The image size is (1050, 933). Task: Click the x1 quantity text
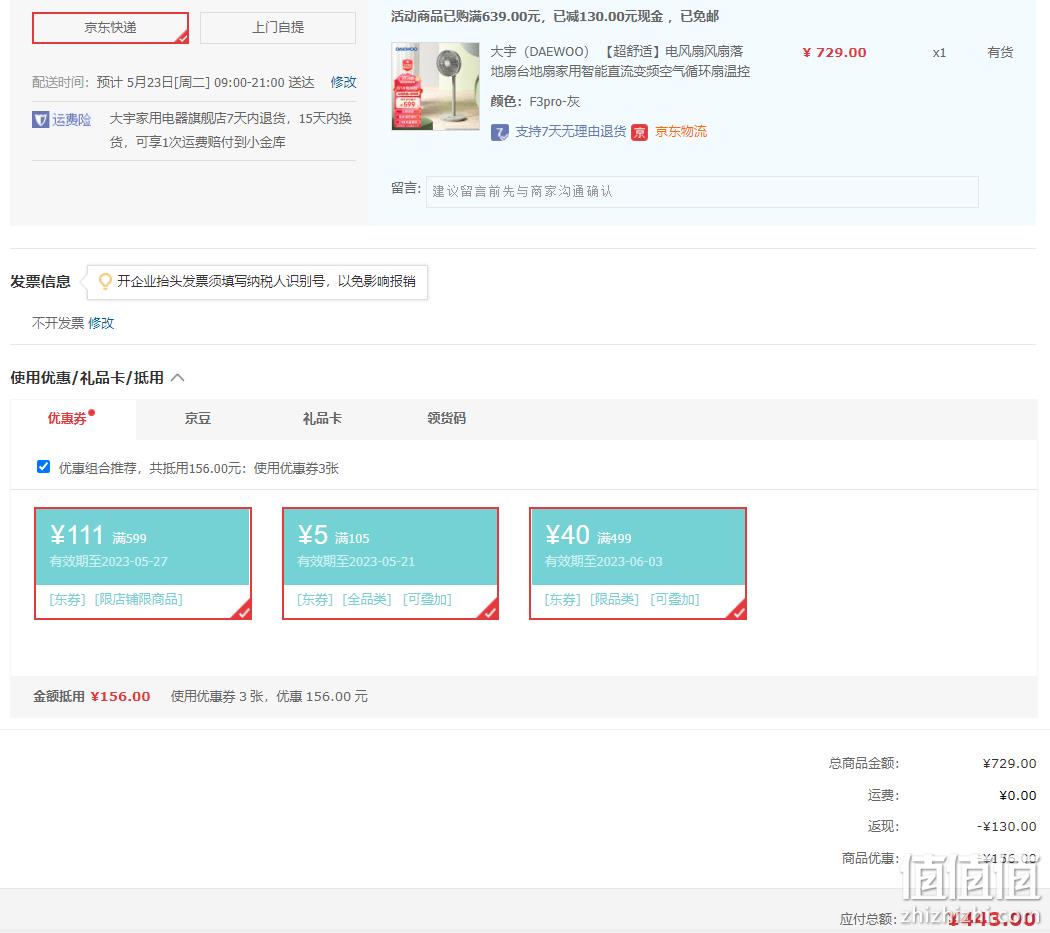coord(939,52)
